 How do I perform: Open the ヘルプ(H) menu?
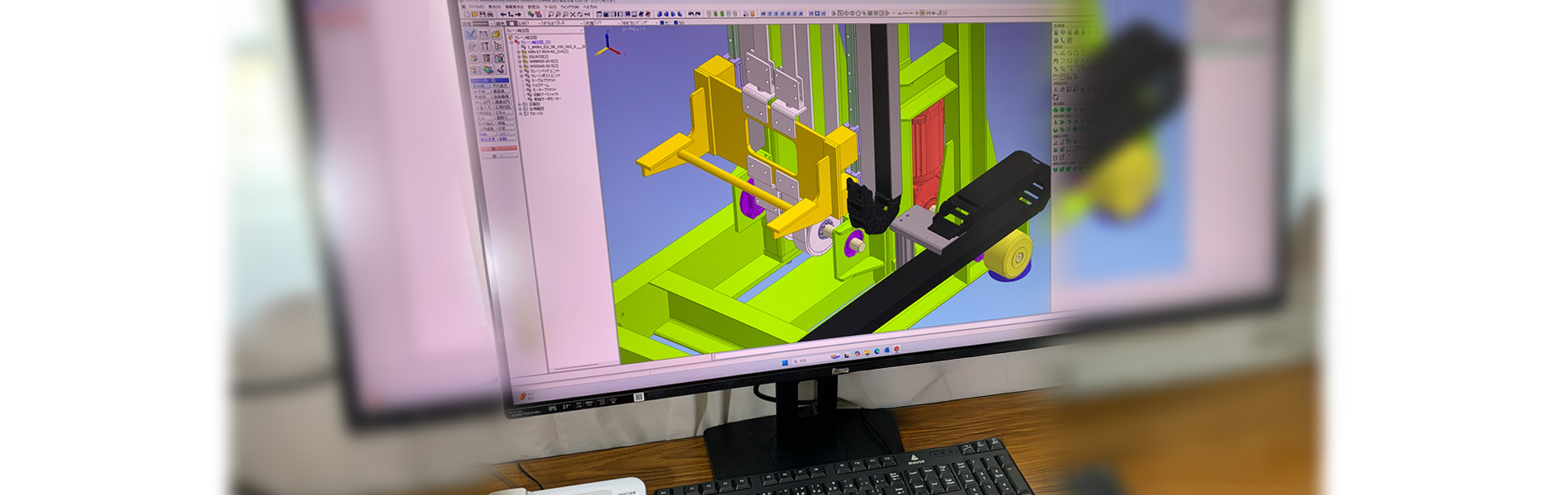(x=589, y=7)
